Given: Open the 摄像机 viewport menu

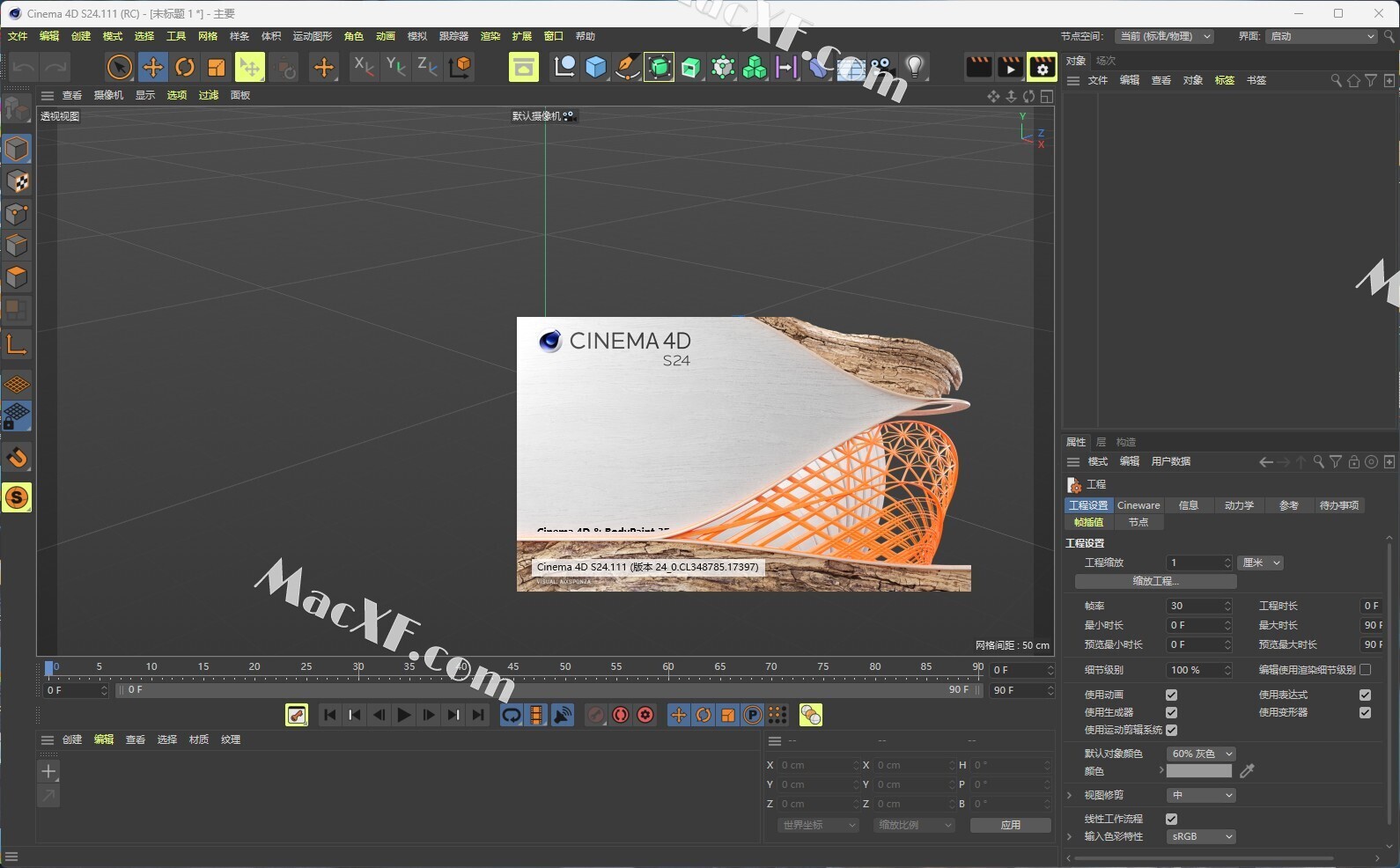Looking at the screenshot, I should click(x=108, y=95).
